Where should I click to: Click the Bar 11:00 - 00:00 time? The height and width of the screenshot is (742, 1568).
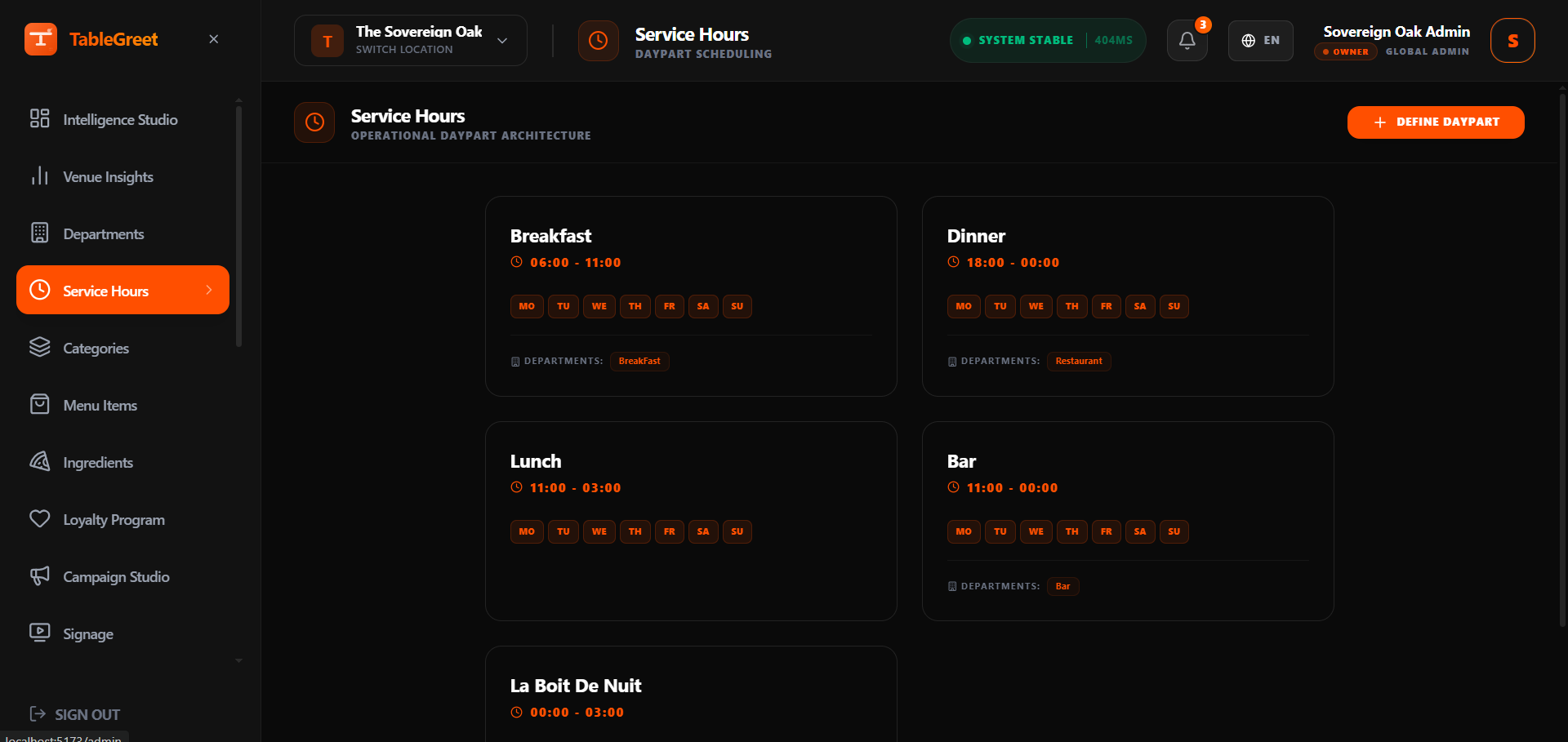tap(1012, 487)
